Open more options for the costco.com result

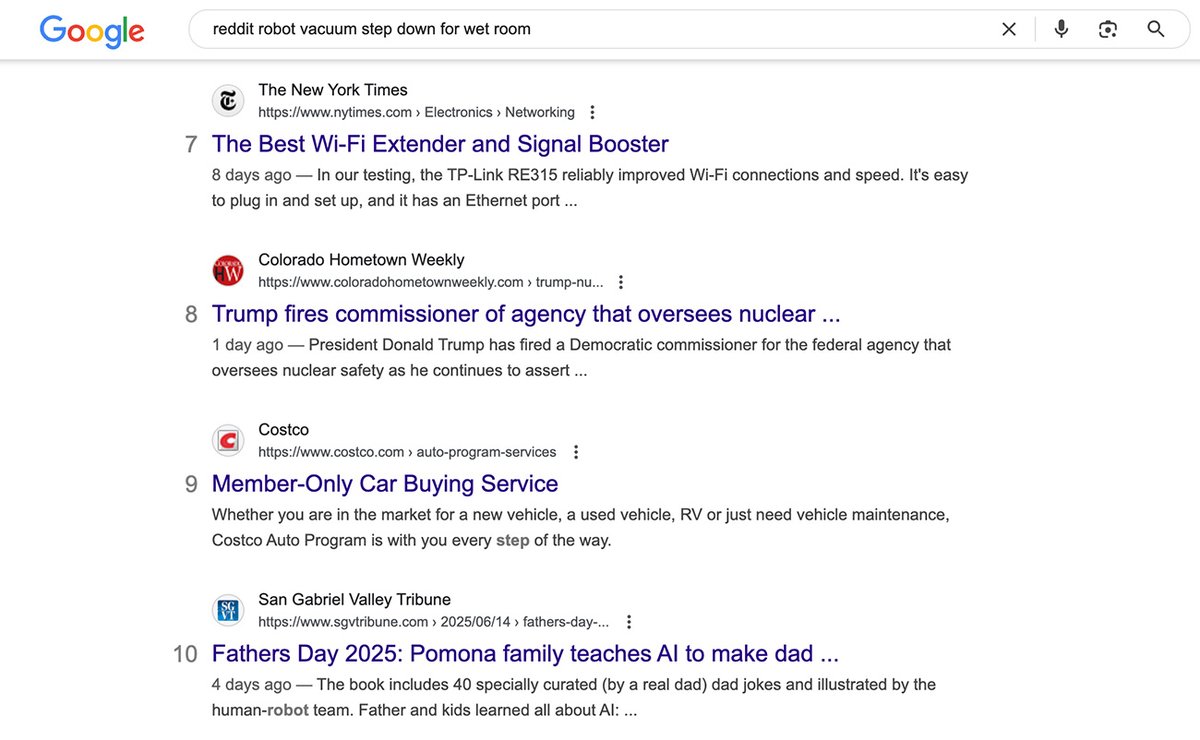pyautogui.click(x=574, y=452)
